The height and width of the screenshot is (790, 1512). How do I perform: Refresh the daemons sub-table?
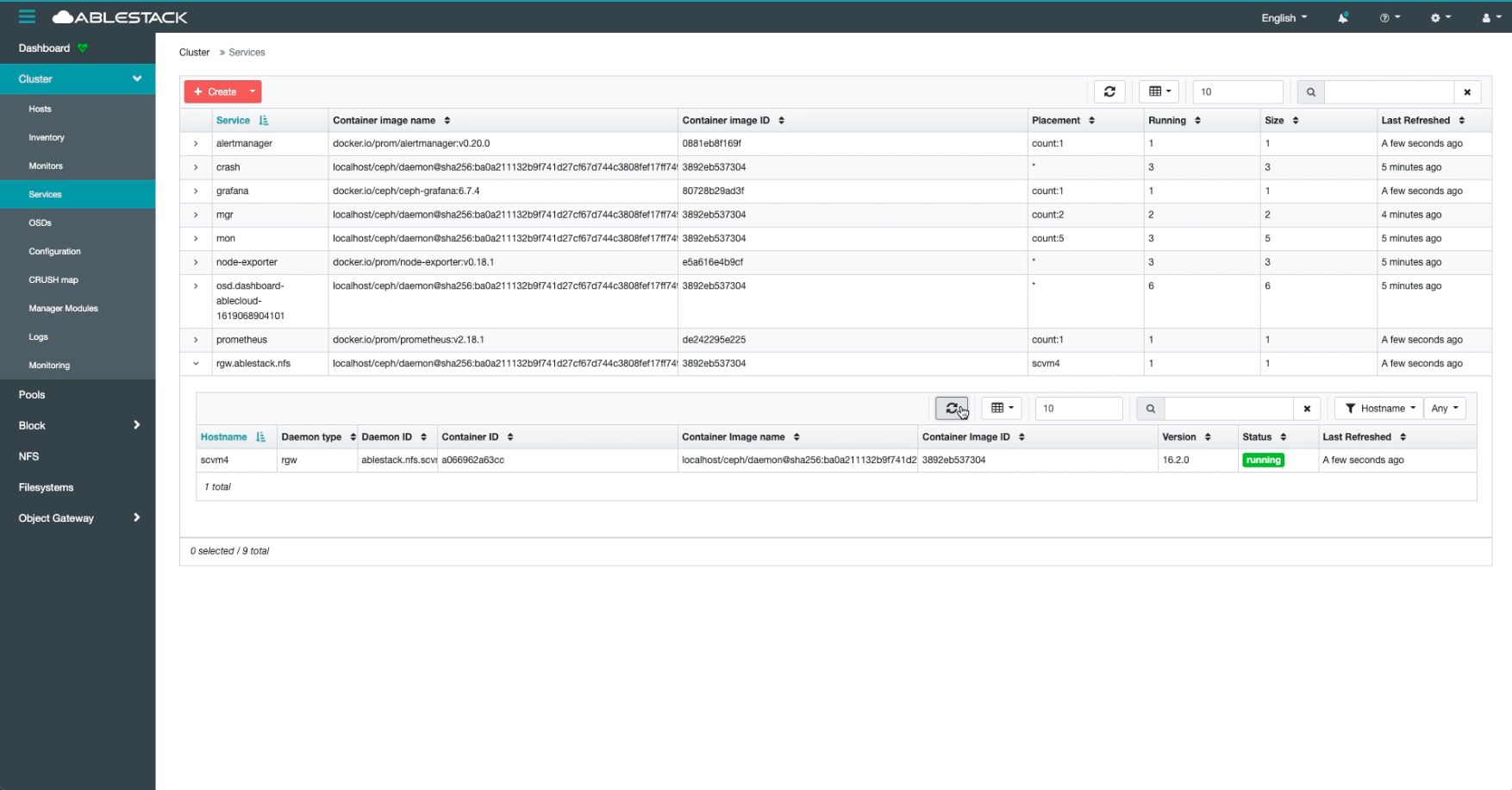[x=952, y=408]
